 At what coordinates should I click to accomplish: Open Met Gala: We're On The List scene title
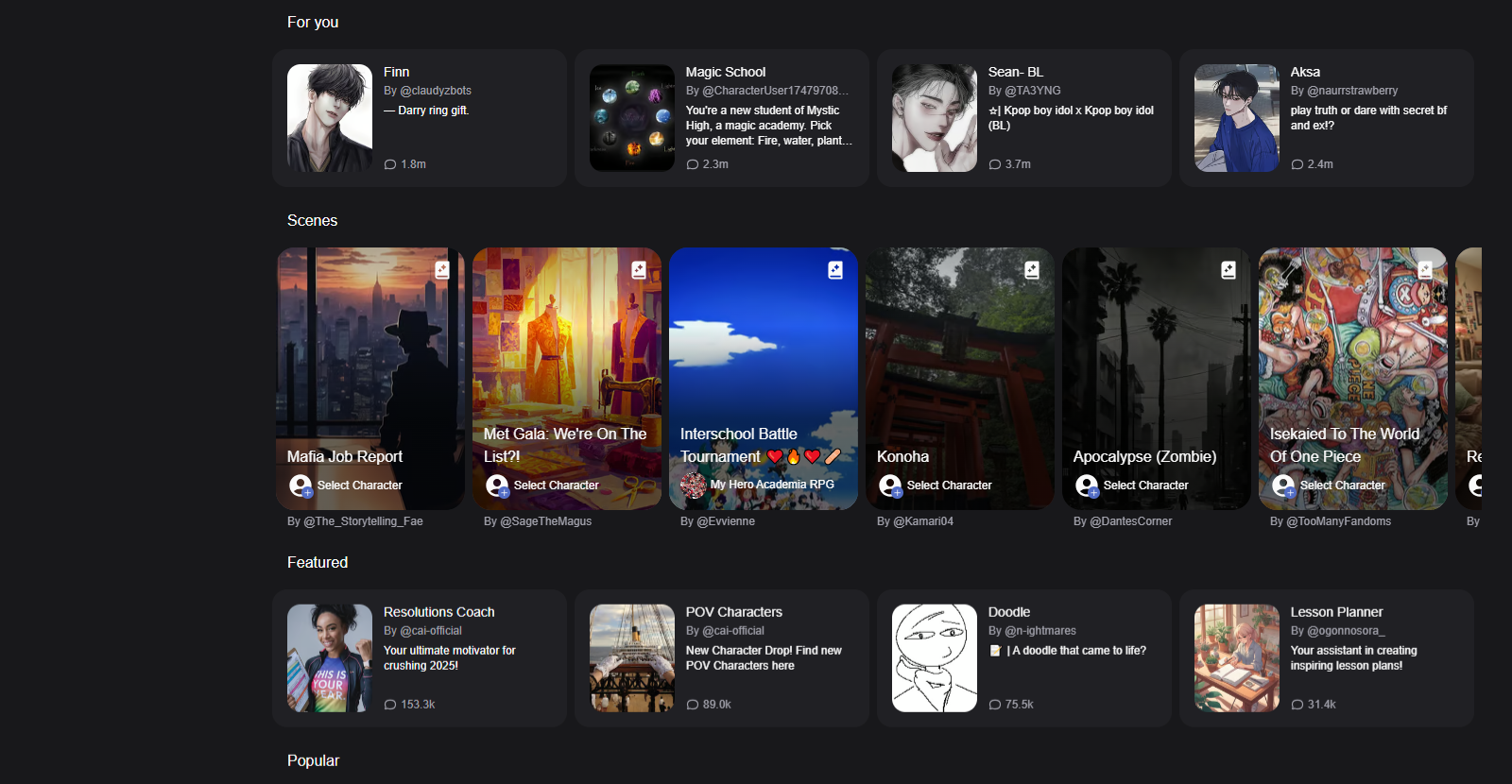pos(565,445)
